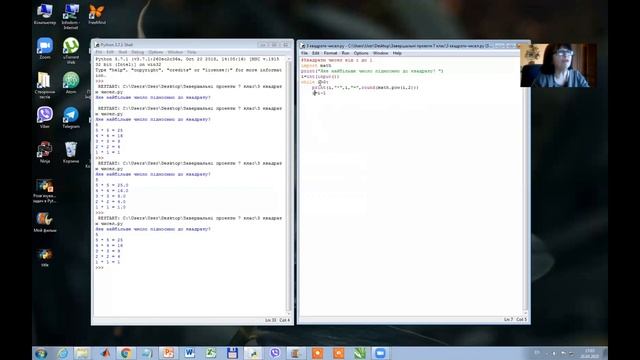Open File Explorer from the taskbar
Screen dimensions: 640x360
(83, 353)
